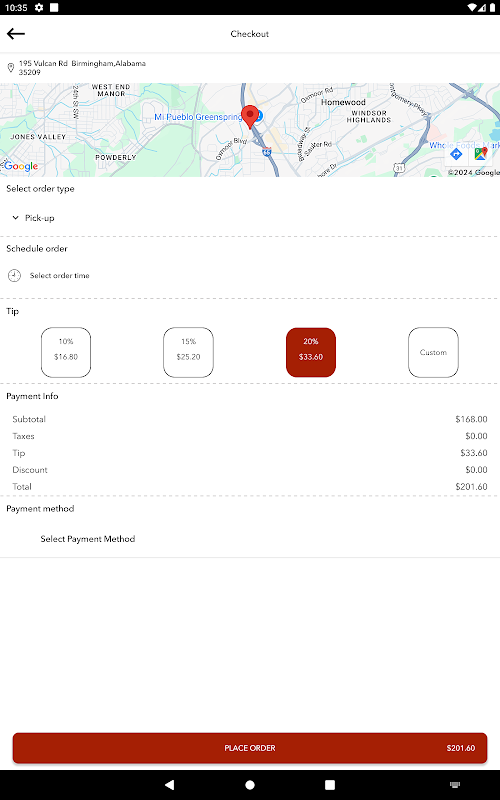500x800 pixels.
Task: Click the red map marker pin
Action: click(249, 117)
